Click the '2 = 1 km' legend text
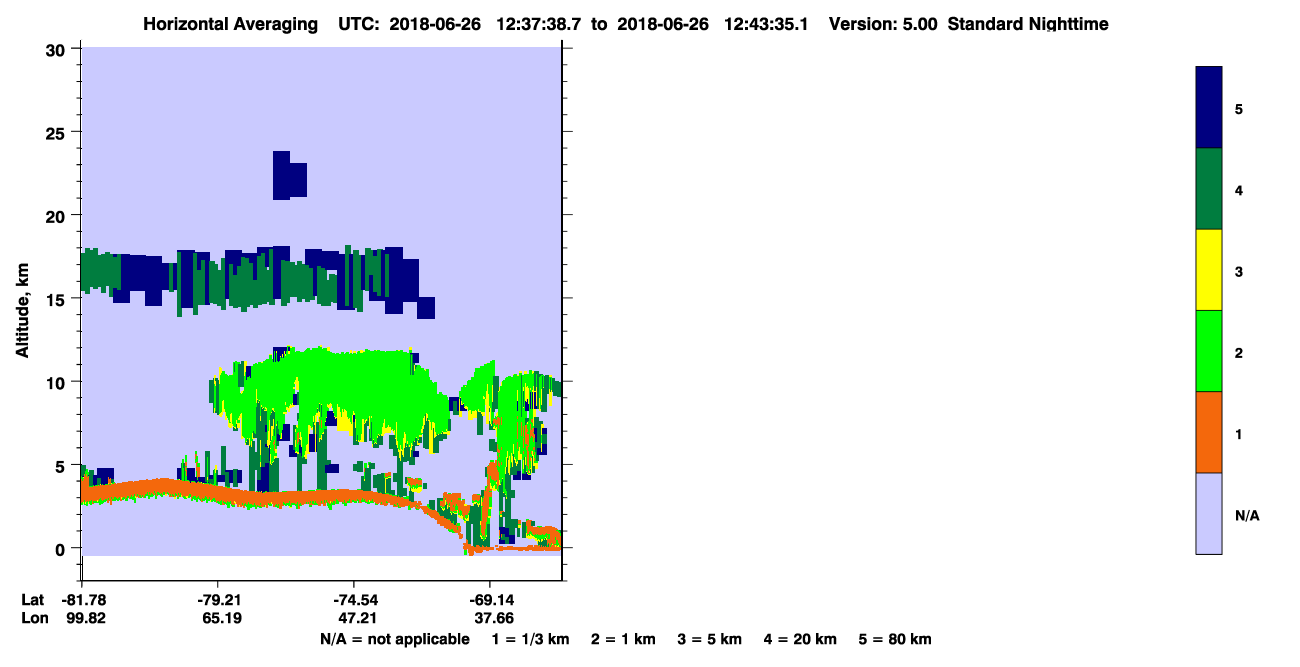 click(x=623, y=639)
